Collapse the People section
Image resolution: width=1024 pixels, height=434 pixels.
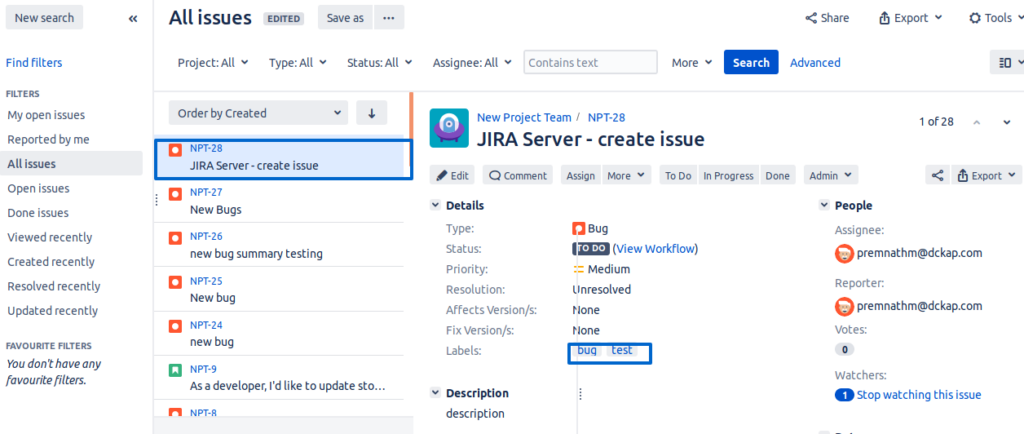[824, 206]
